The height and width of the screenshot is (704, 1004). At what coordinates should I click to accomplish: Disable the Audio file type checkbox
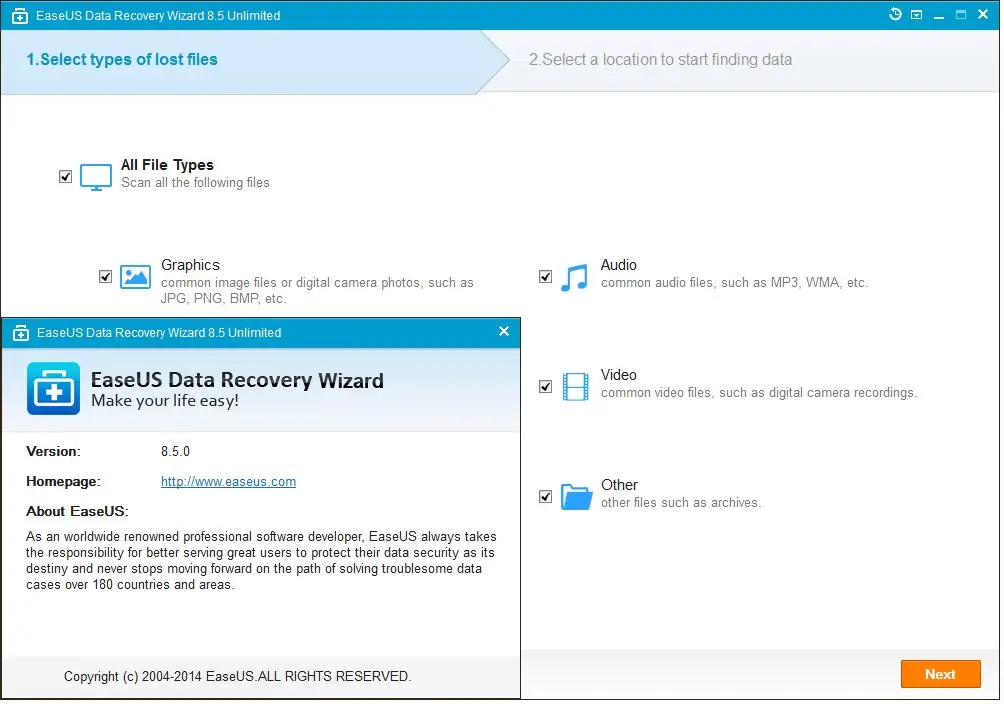tap(546, 277)
